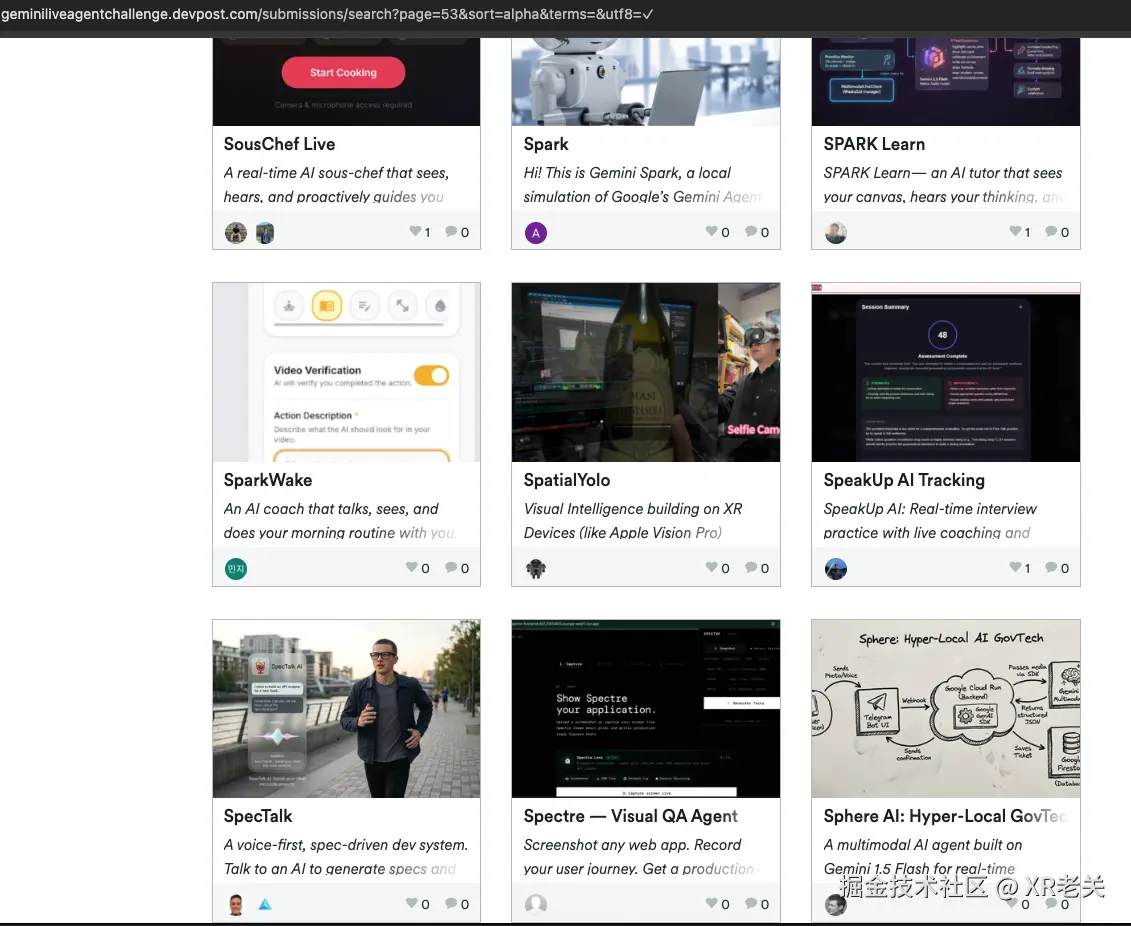
Task: Open the person avatar on SpecTalk card
Action: click(x=236, y=904)
